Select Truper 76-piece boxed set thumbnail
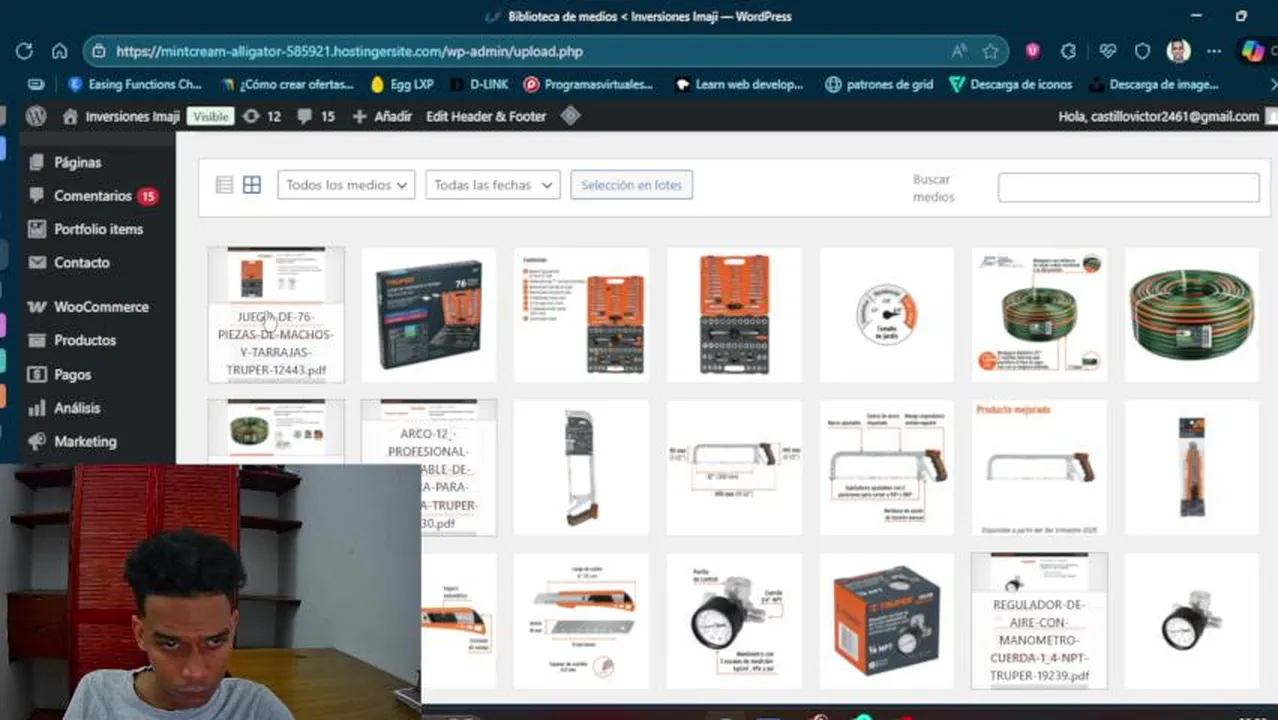The image size is (1278, 720). pyautogui.click(x=429, y=315)
